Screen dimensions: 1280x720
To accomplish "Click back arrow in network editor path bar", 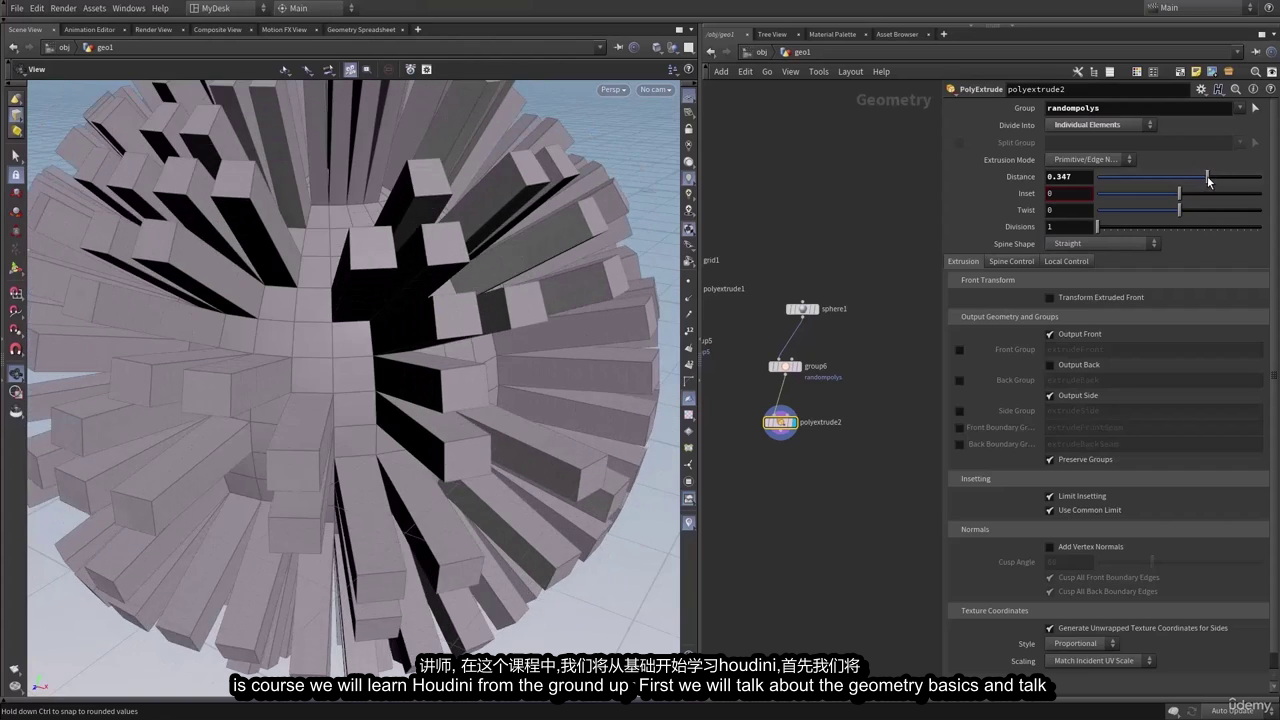I will (711, 52).
